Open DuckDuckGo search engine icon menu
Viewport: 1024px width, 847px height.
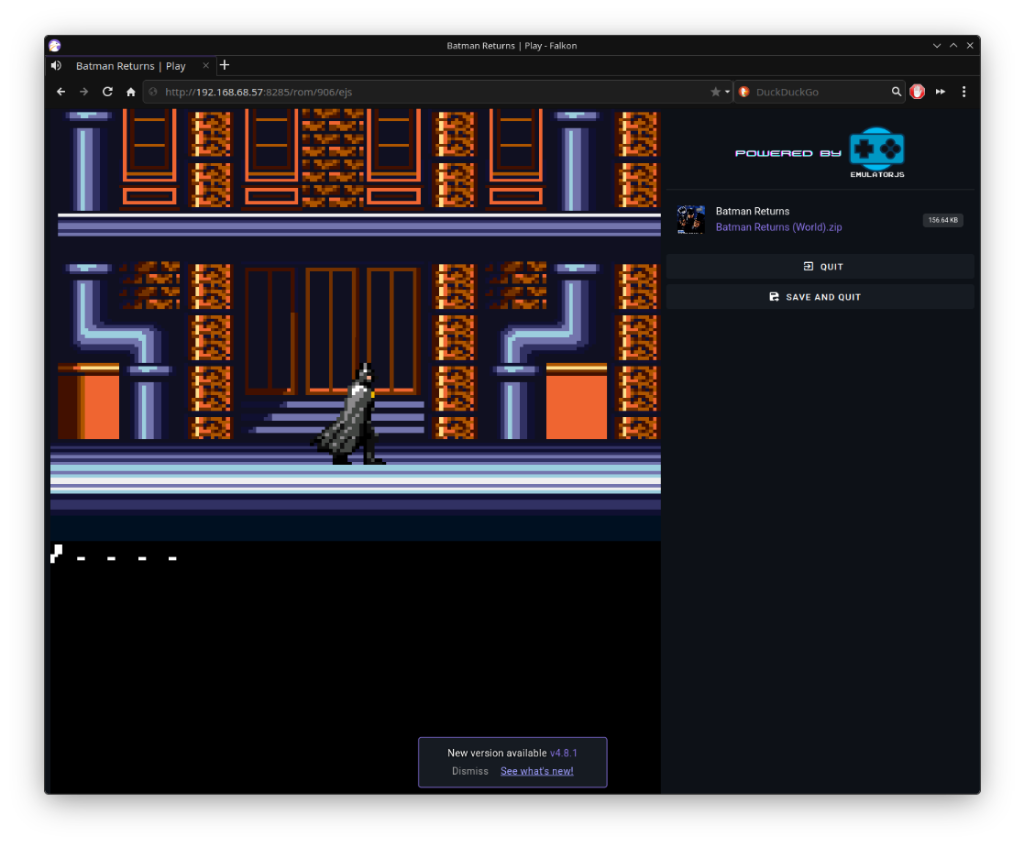(x=744, y=92)
